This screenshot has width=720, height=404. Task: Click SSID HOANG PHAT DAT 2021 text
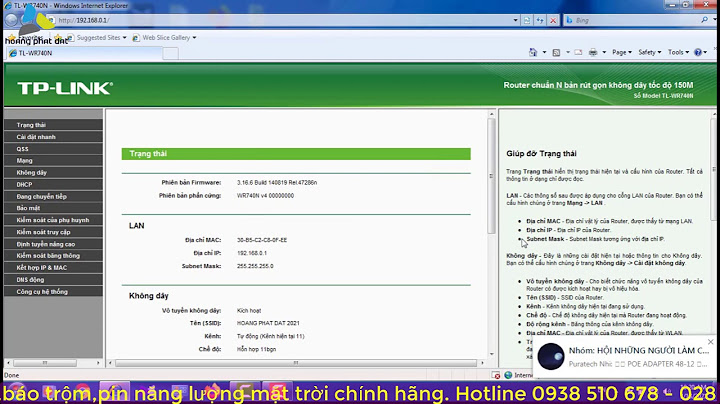pyautogui.click(x=268, y=323)
